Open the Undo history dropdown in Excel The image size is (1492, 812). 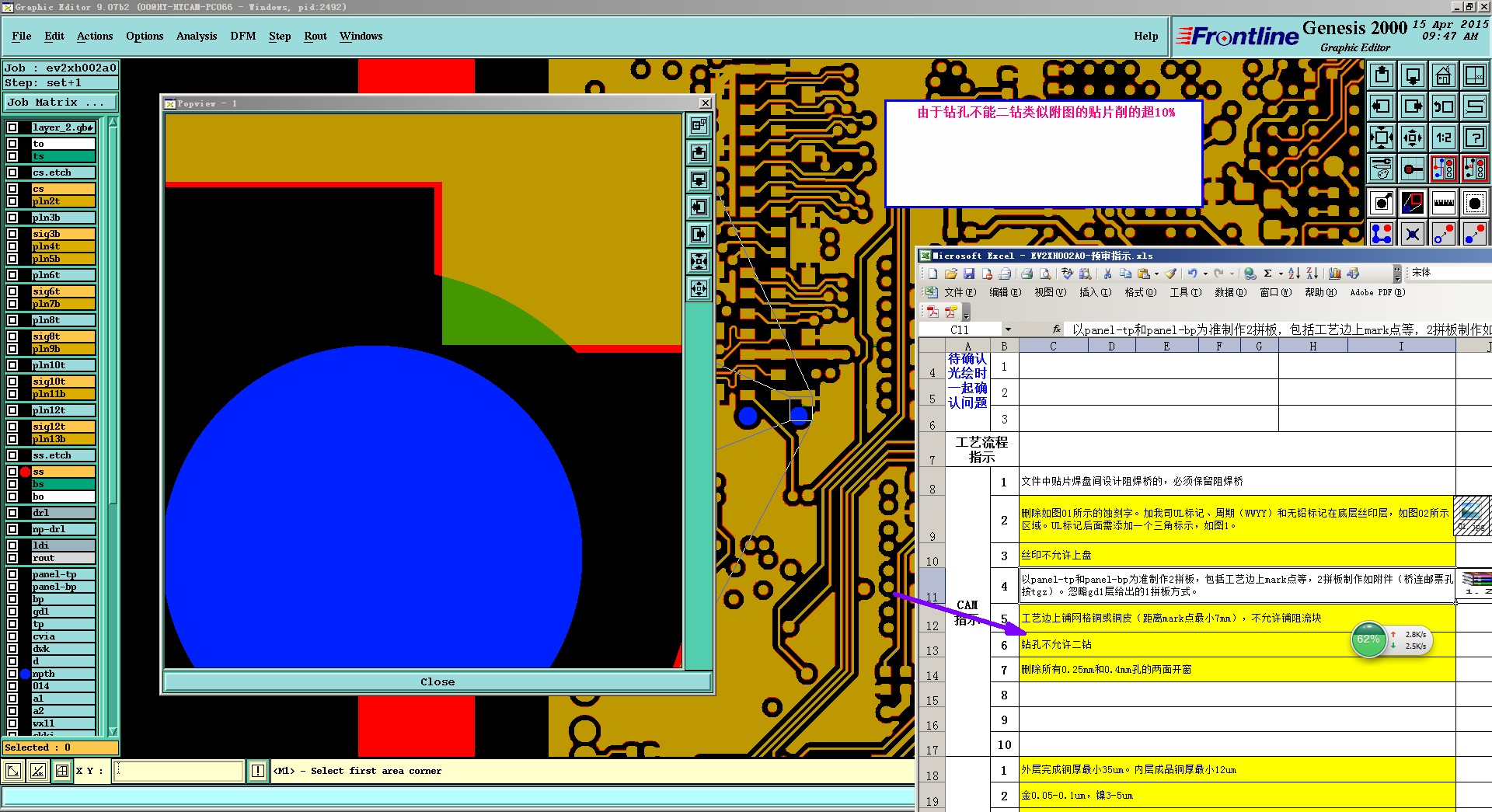click(1205, 274)
